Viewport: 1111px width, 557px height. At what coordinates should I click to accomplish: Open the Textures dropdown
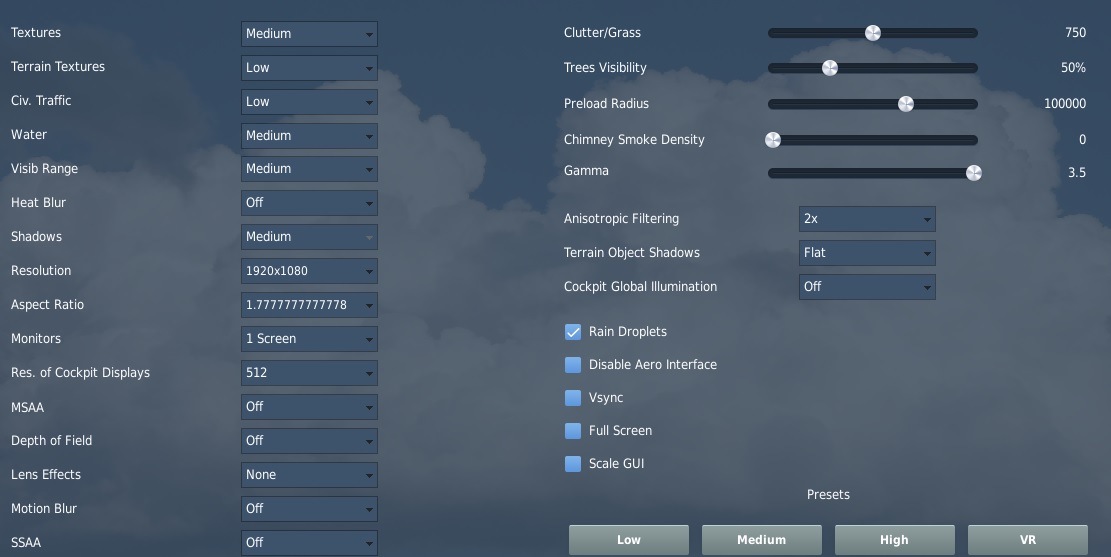point(309,33)
